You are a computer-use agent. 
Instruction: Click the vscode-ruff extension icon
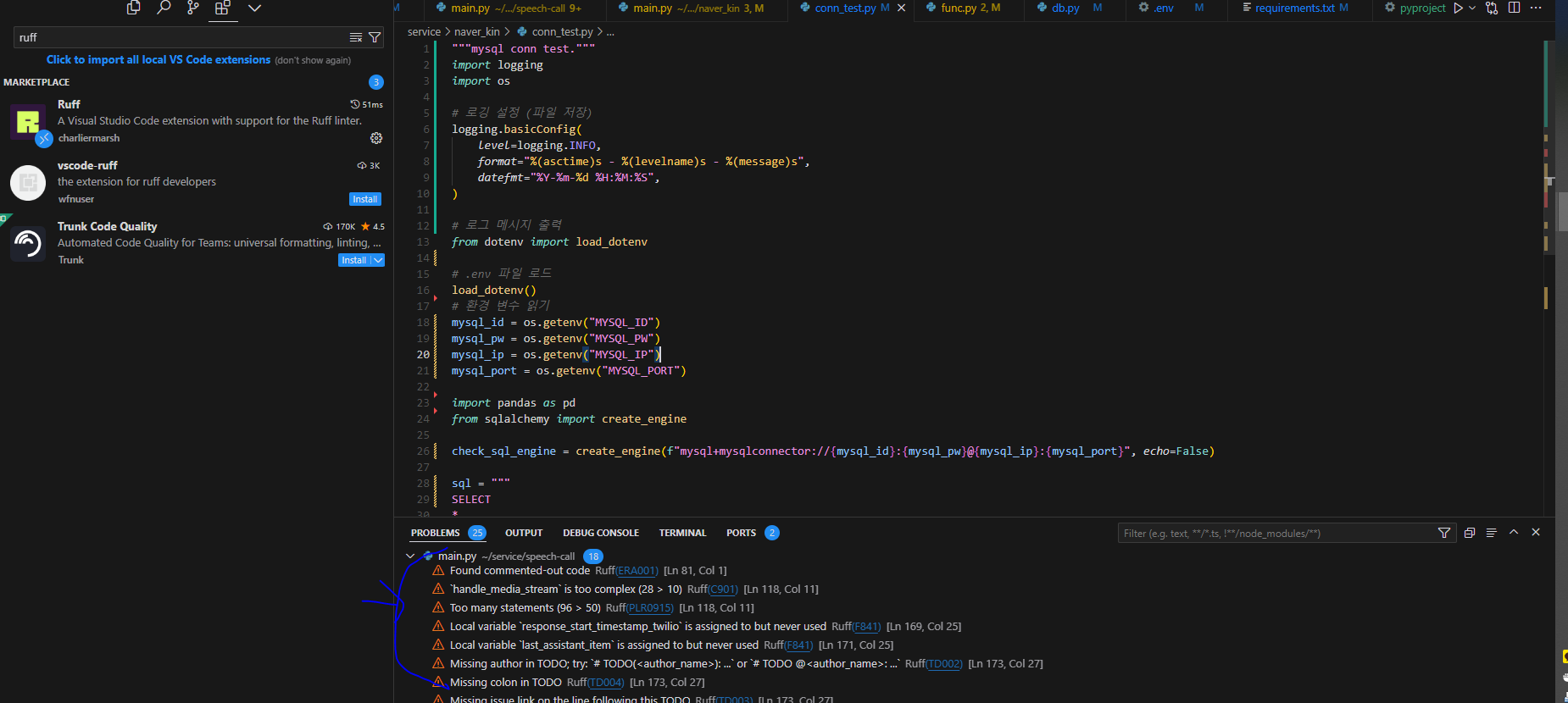(28, 182)
